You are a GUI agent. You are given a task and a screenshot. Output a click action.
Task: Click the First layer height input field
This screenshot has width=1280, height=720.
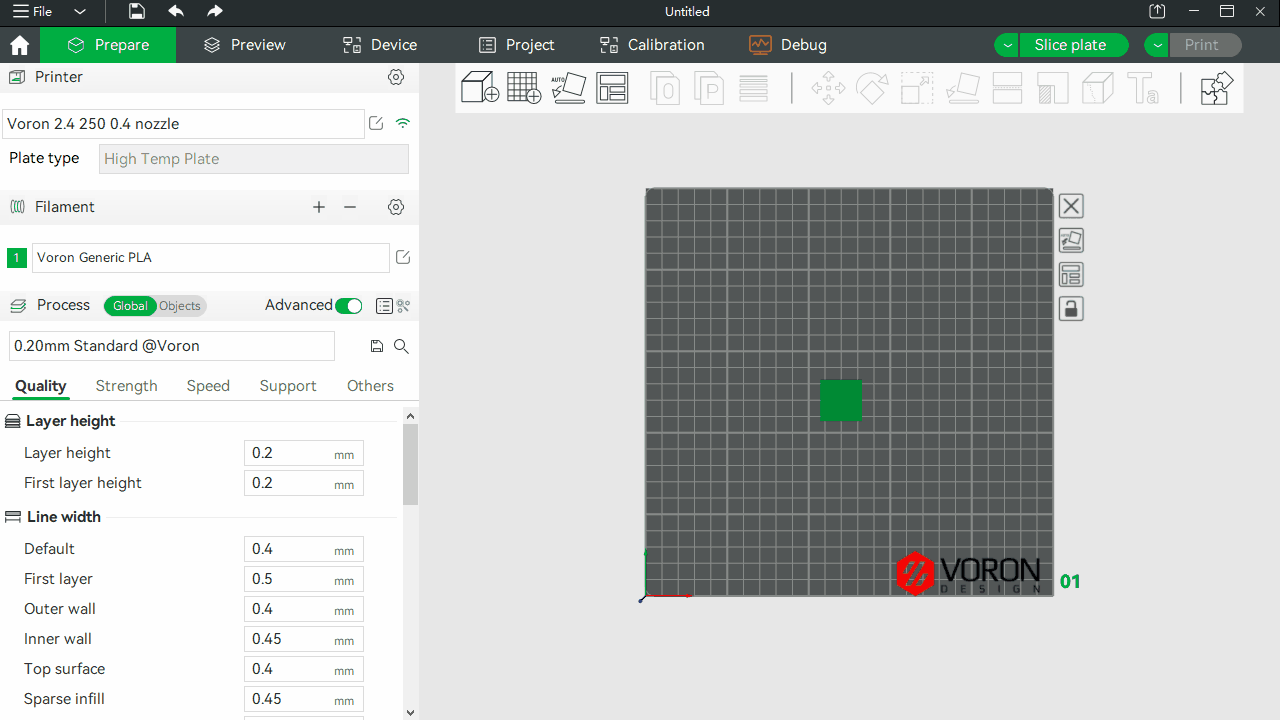point(290,483)
